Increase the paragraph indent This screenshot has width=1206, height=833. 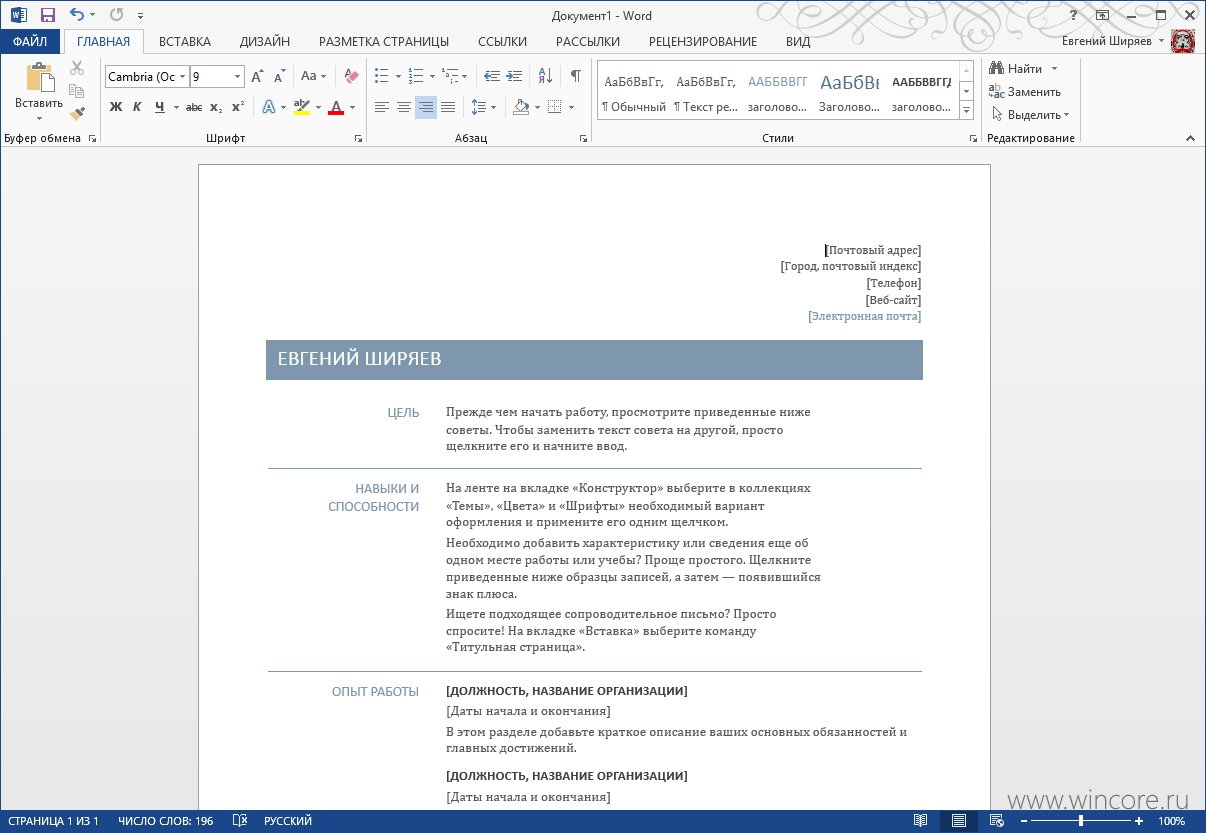tap(514, 76)
